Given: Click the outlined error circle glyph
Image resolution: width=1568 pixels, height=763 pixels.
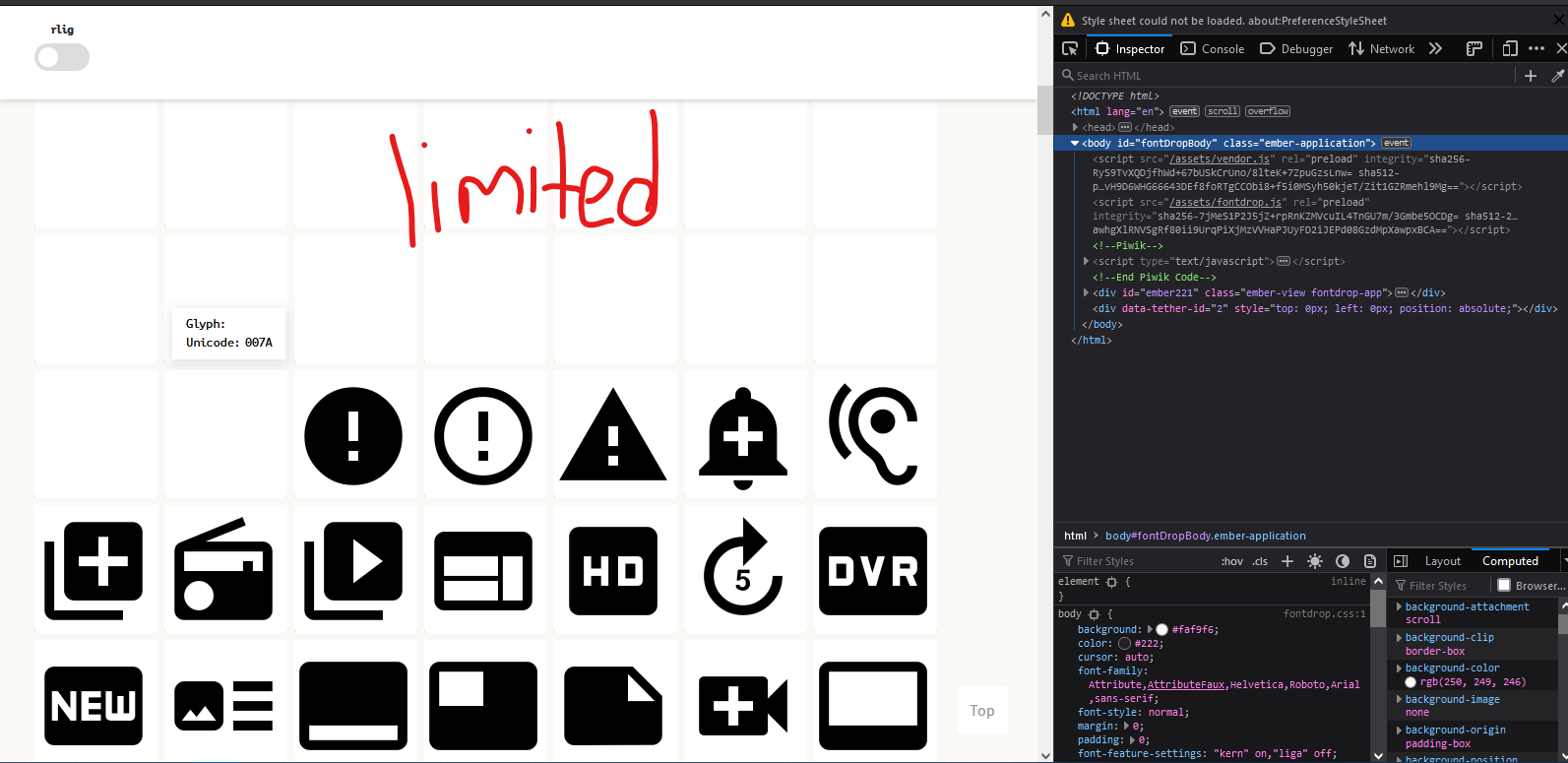Looking at the screenshot, I should click(483, 436).
